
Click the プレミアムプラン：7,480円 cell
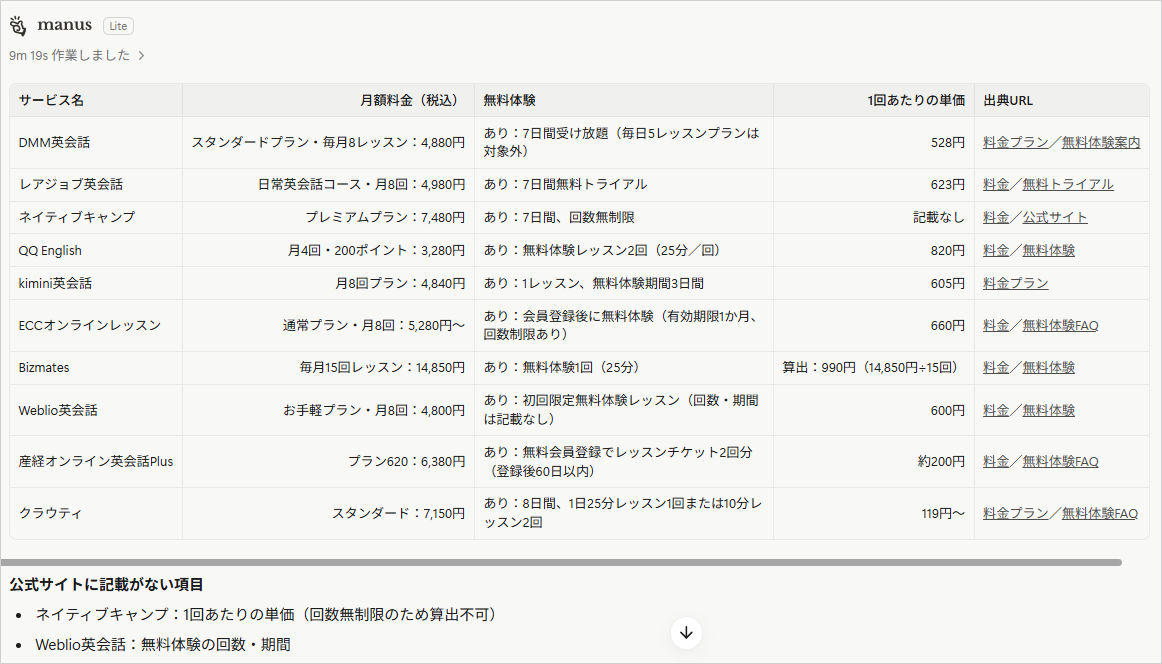[328, 217]
